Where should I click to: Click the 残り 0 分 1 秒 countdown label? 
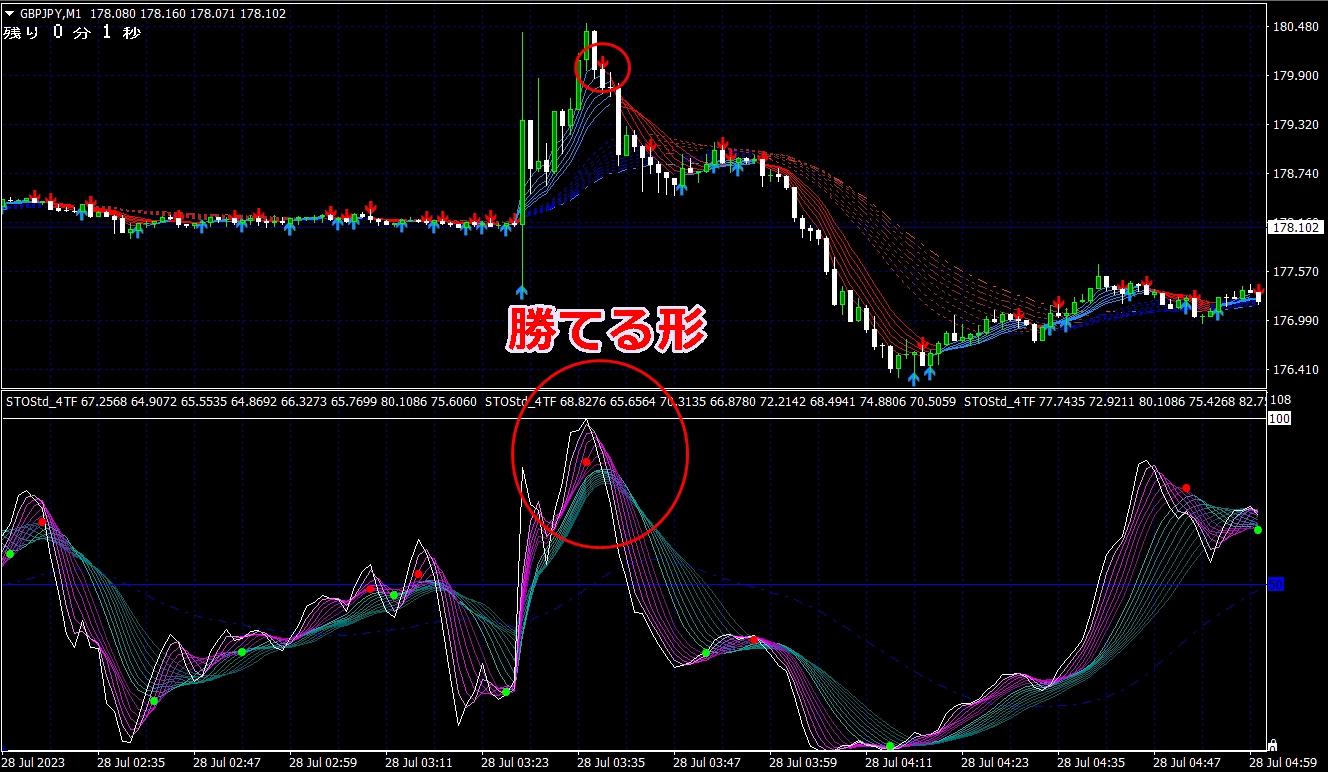(72, 33)
